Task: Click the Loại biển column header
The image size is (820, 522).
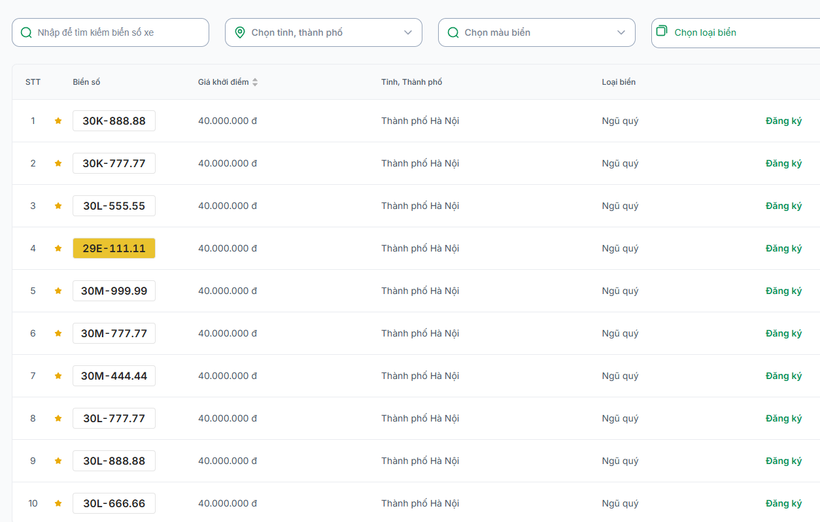Action: (618, 82)
